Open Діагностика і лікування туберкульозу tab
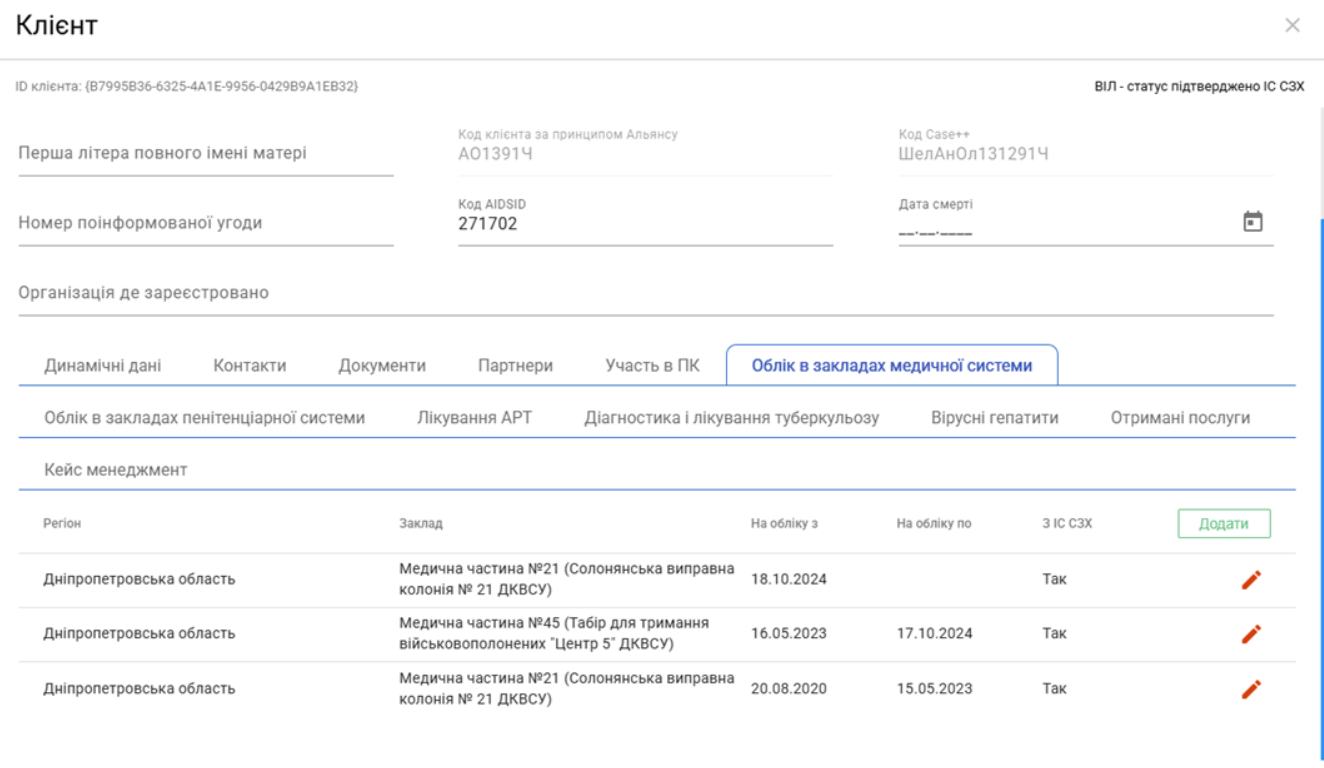 732,418
